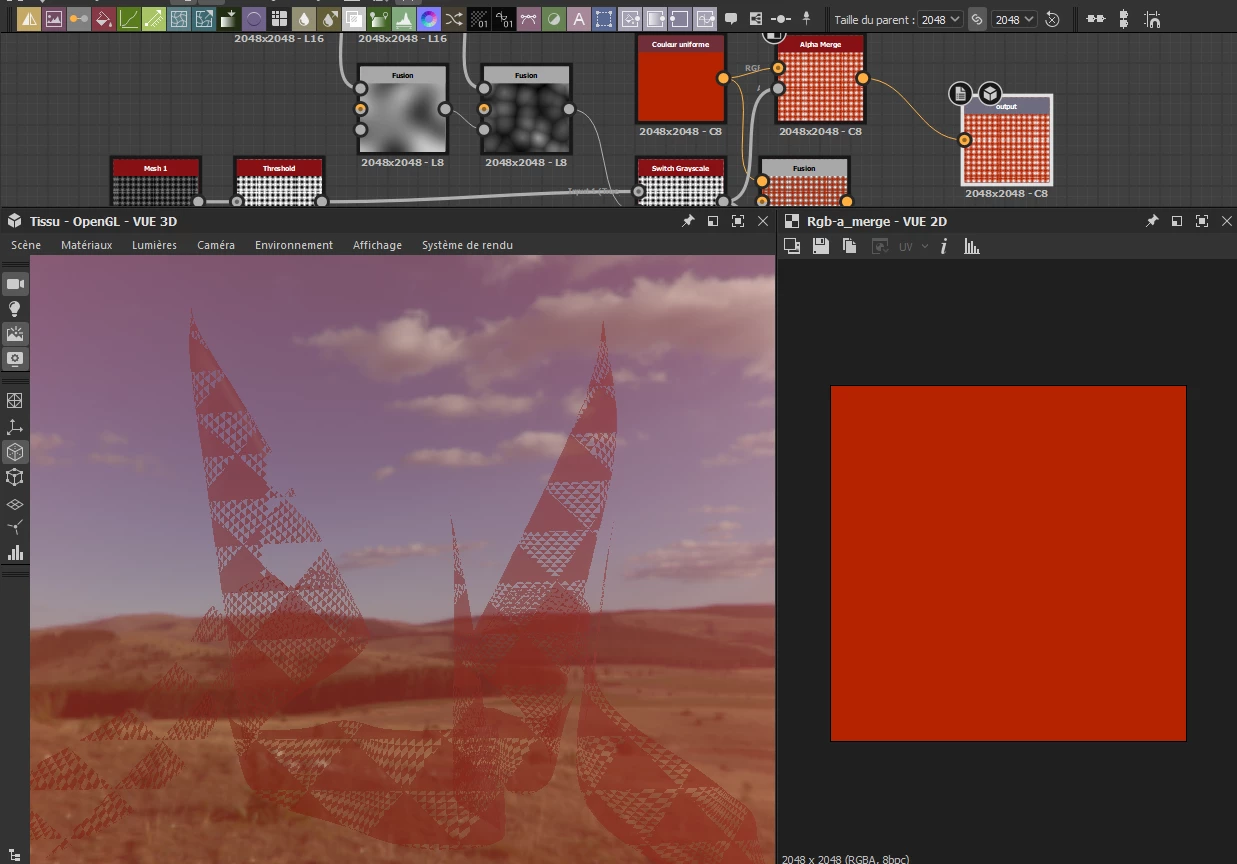Viewport: 1237px width, 864px height.
Task: Toggle histogram in 2D view toolbar
Action: (x=971, y=246)
